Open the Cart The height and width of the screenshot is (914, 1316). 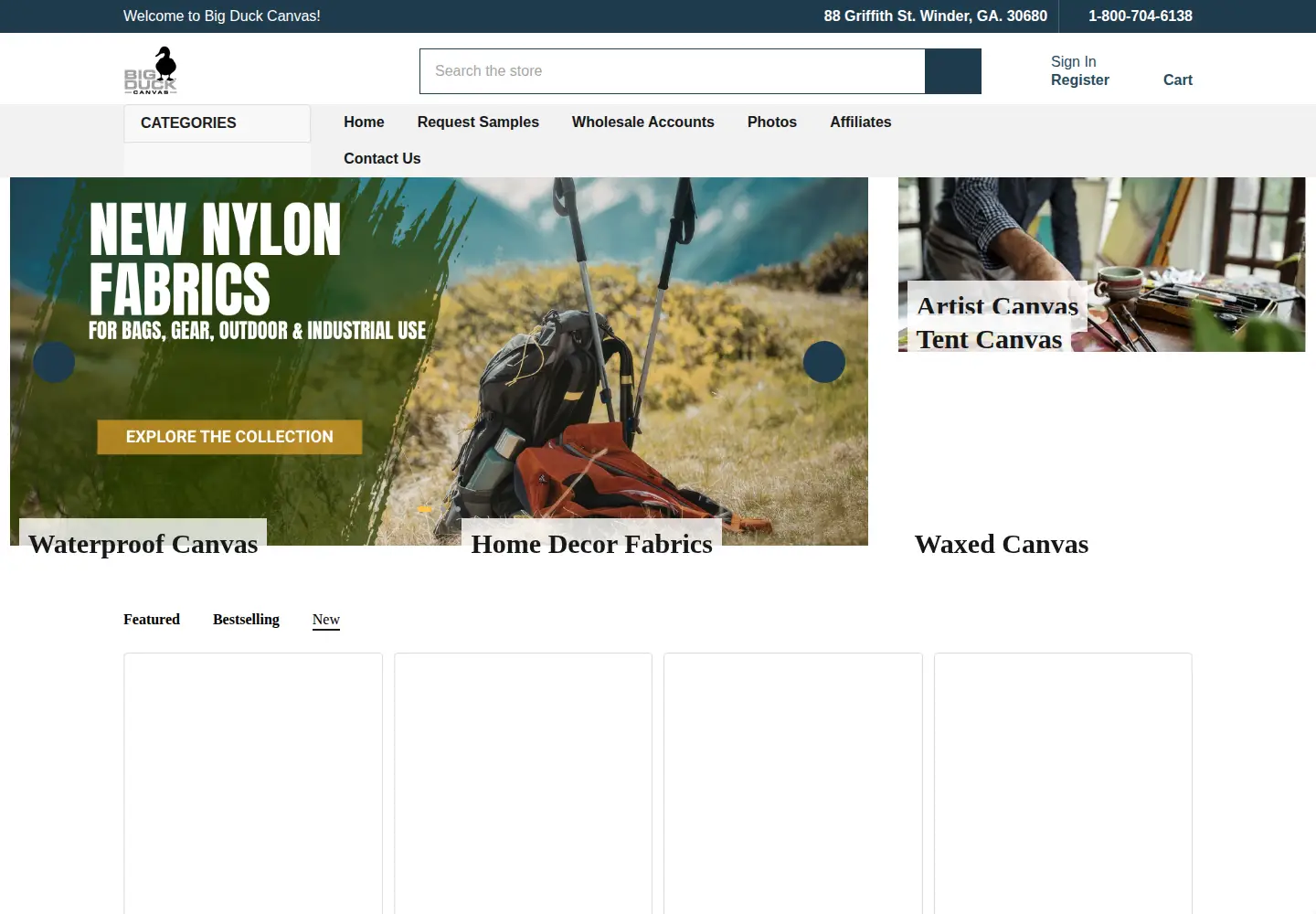1177,80
